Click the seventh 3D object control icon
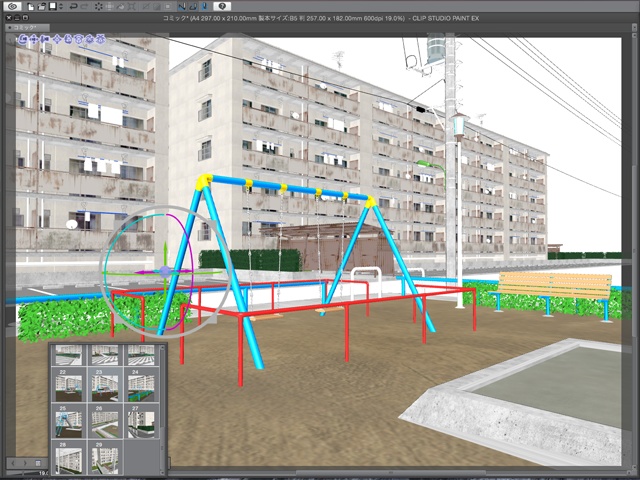Viewport: 640px width, 480px height. pyautogui.click(x=89, y=39)
